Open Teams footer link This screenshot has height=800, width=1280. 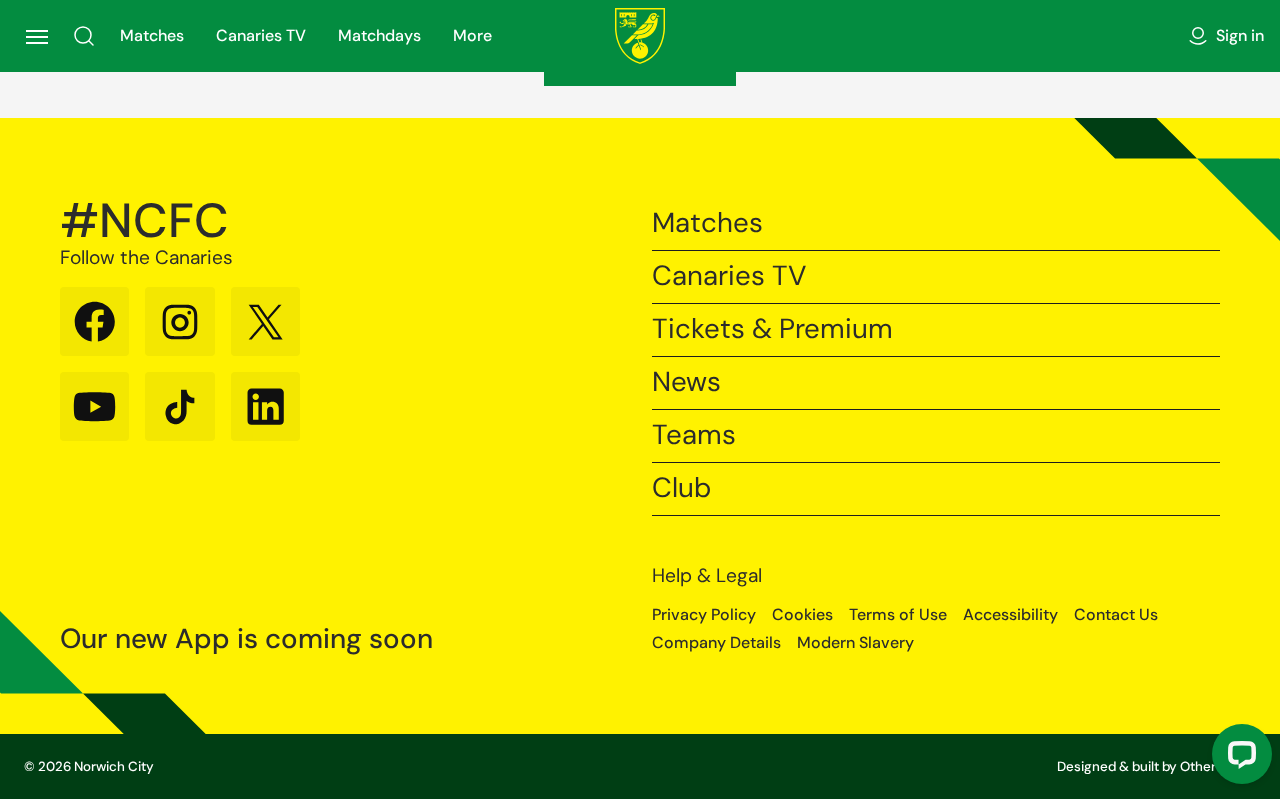pyautogui.click(x=936, y=435)
